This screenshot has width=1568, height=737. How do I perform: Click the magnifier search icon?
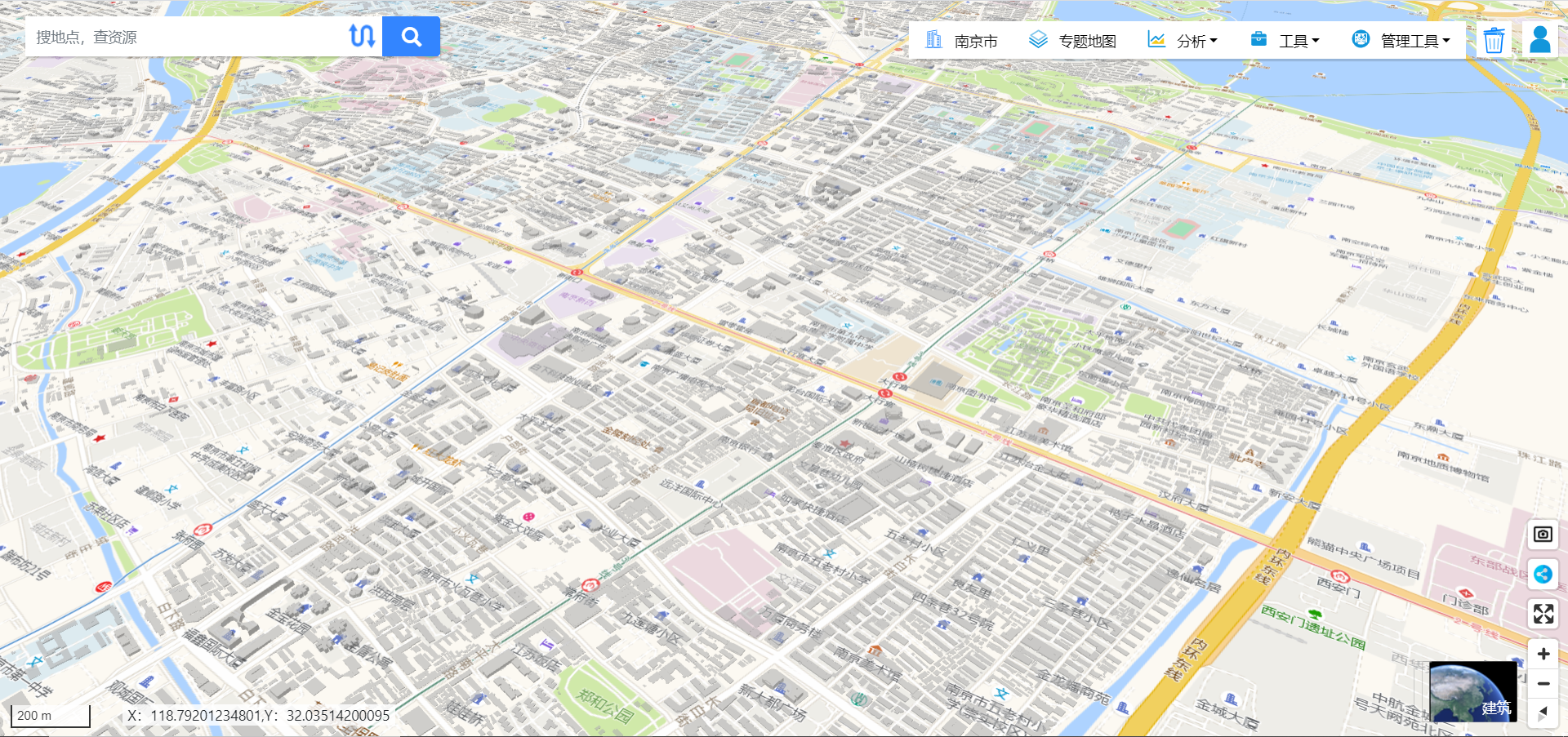pos(411,36)
